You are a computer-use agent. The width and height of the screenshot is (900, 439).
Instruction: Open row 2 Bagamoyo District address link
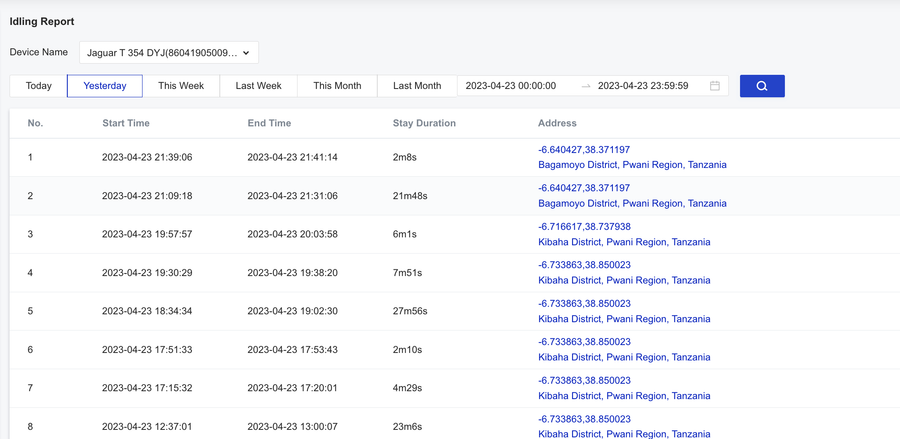click(632, 203)
